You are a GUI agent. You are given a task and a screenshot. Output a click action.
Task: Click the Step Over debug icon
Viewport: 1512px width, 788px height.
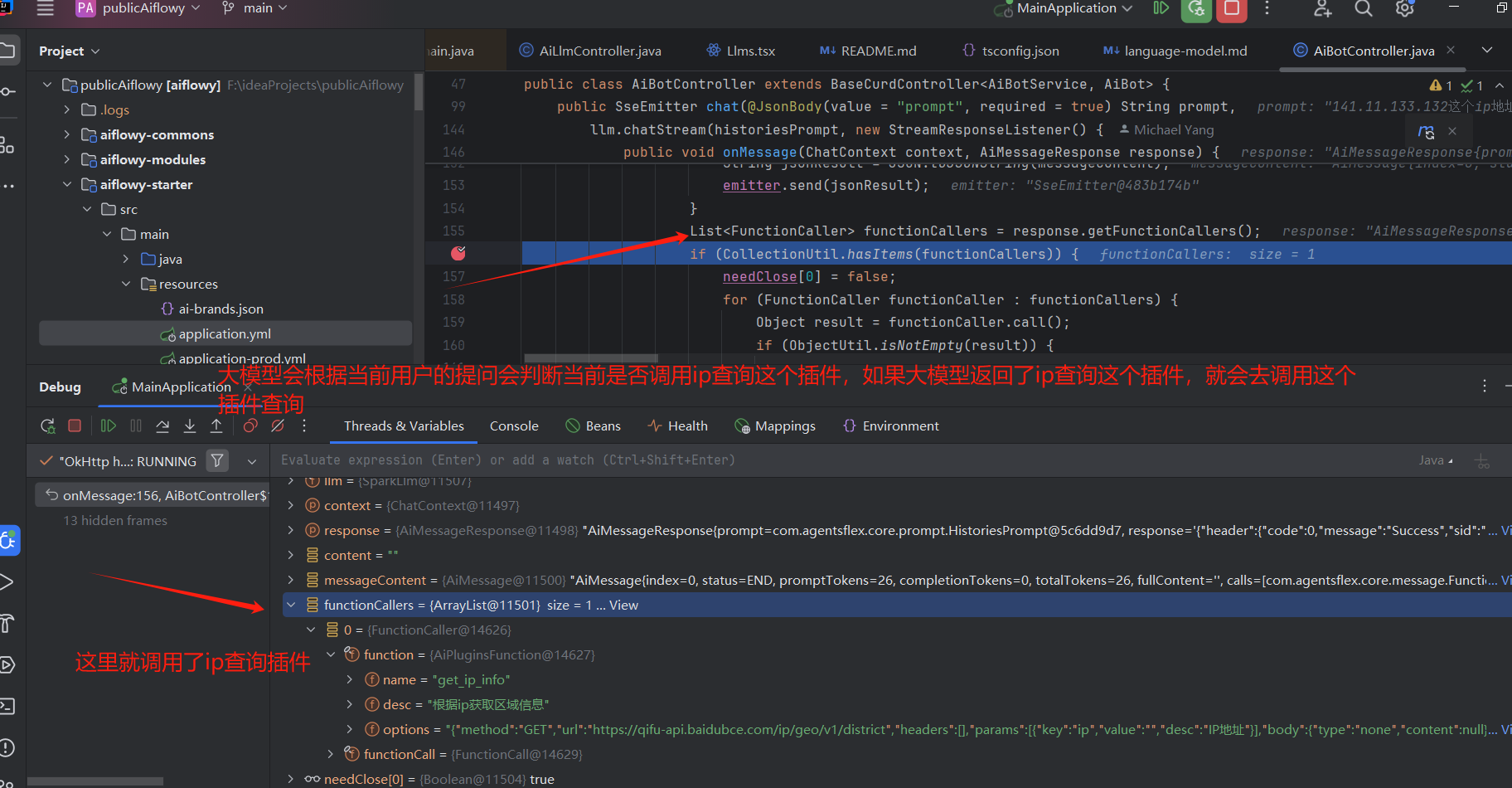click(162, 426)
